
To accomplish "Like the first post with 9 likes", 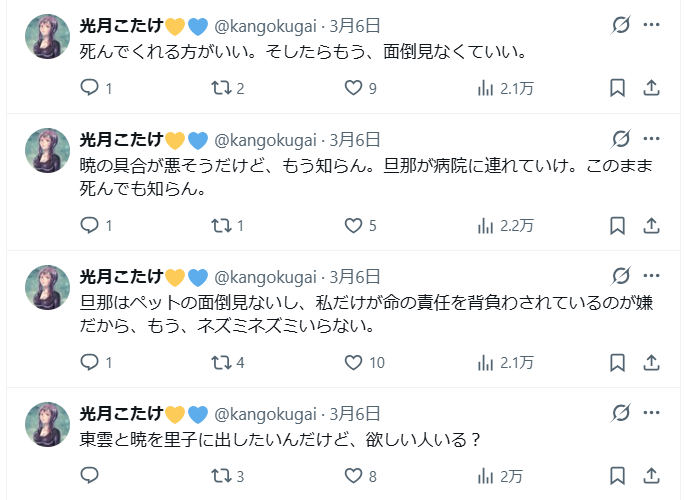I will tap(353, 88).
